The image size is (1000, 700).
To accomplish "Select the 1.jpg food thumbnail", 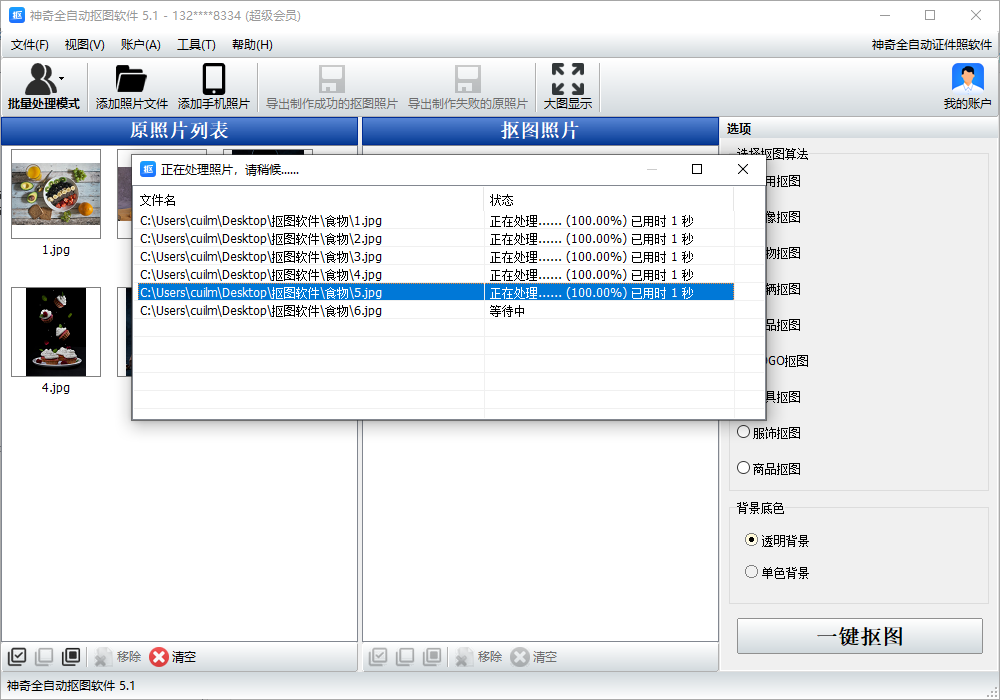I will point(56,194).
